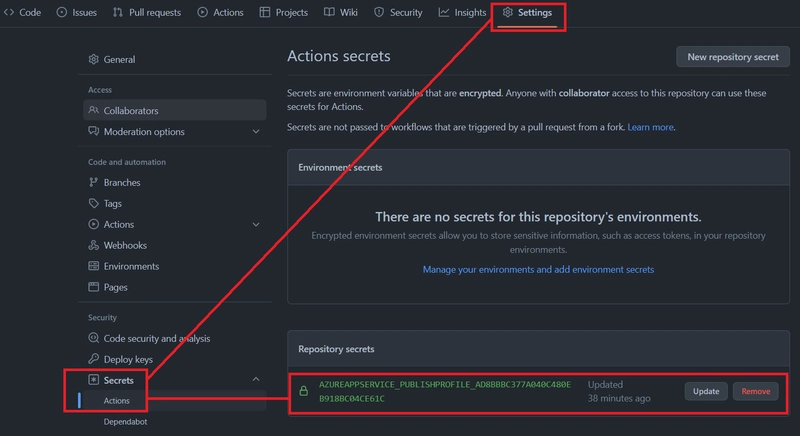Click the people icon next to Collaborators
This screenshot has height=436, width=800.
(94, 111)
